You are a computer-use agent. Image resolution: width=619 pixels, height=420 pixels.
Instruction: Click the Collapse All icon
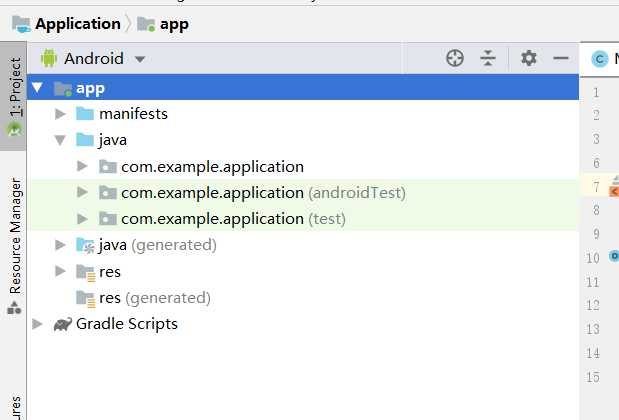(488, 58)
